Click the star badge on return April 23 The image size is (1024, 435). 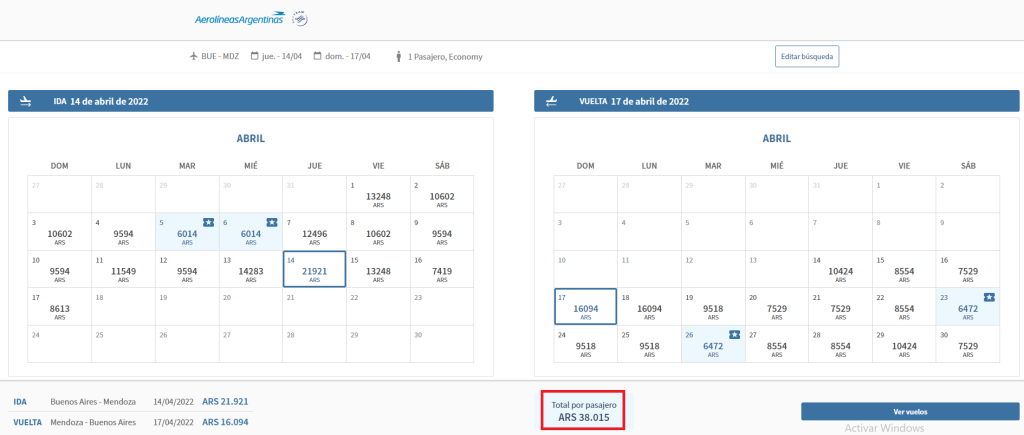(x=990, y=297)
